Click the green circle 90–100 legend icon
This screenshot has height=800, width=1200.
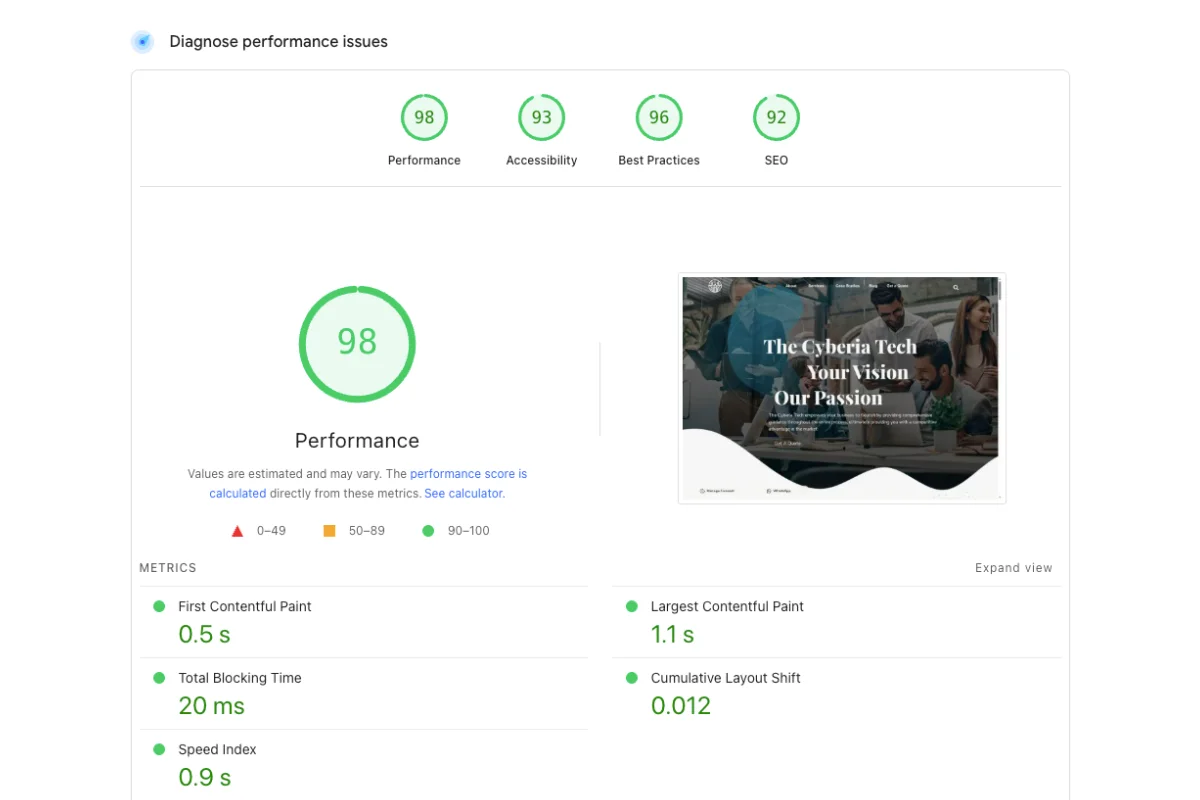coord(428,531)
